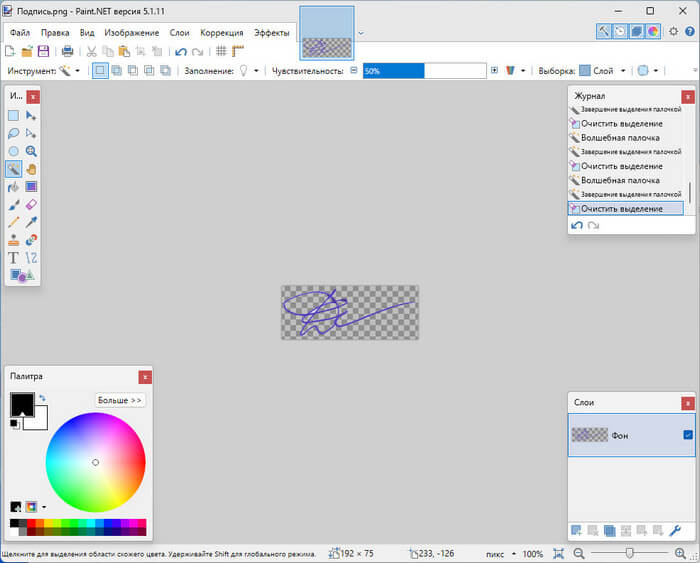The image size is (700, 563).
Task: Click the Open folder icon in toolbar
Action: (x=27, y=51)
